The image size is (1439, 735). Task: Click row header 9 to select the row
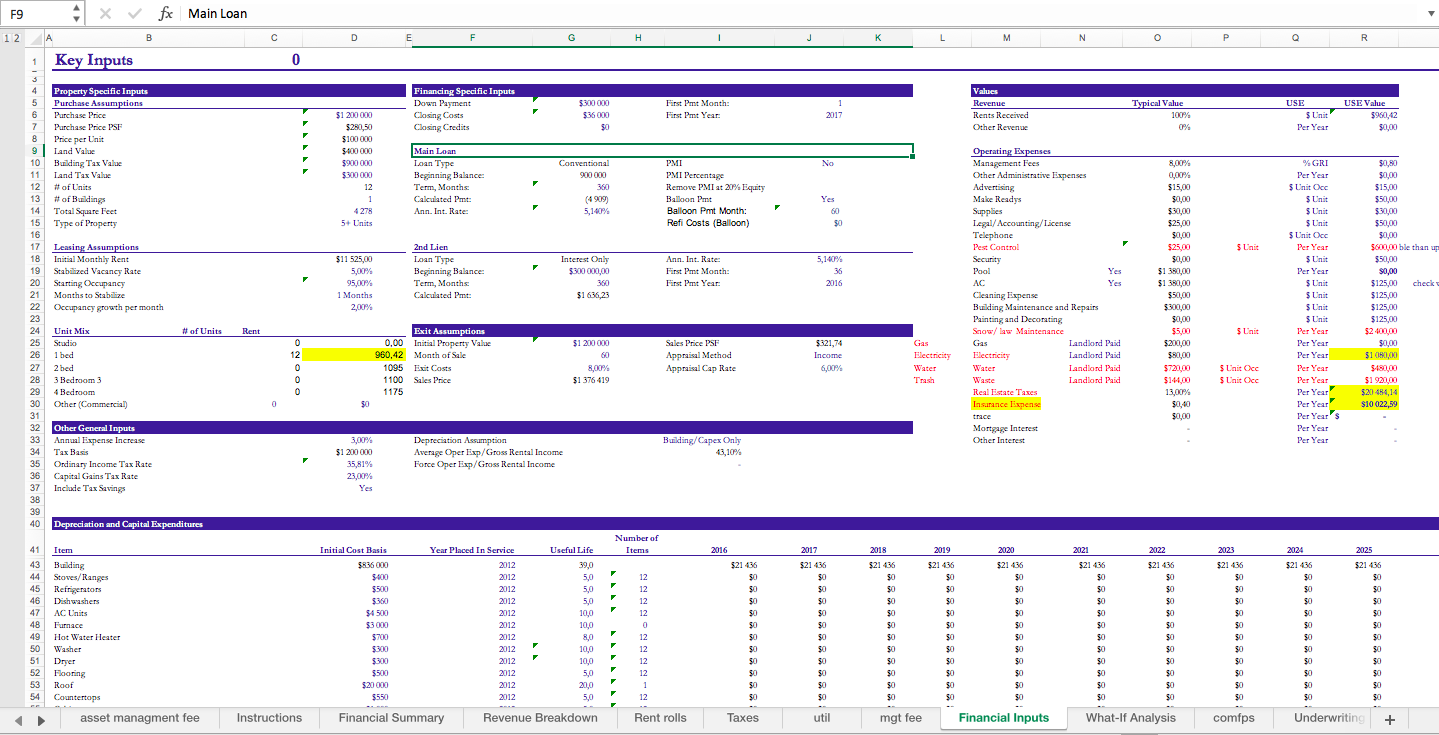click(34, 150)
